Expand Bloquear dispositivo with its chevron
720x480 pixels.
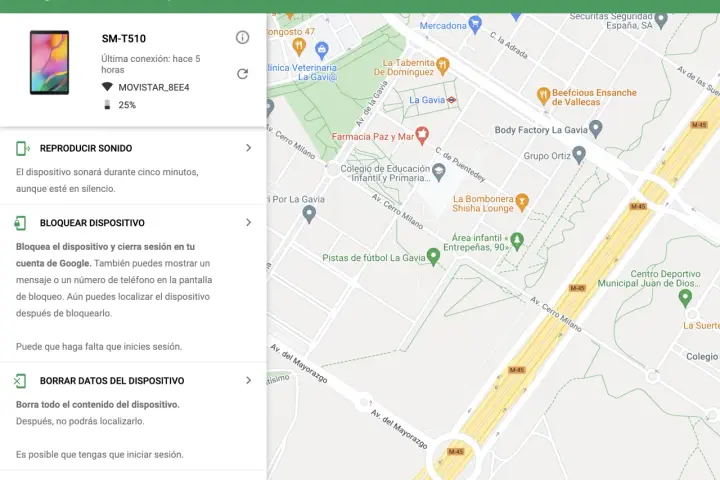(248, 222)
